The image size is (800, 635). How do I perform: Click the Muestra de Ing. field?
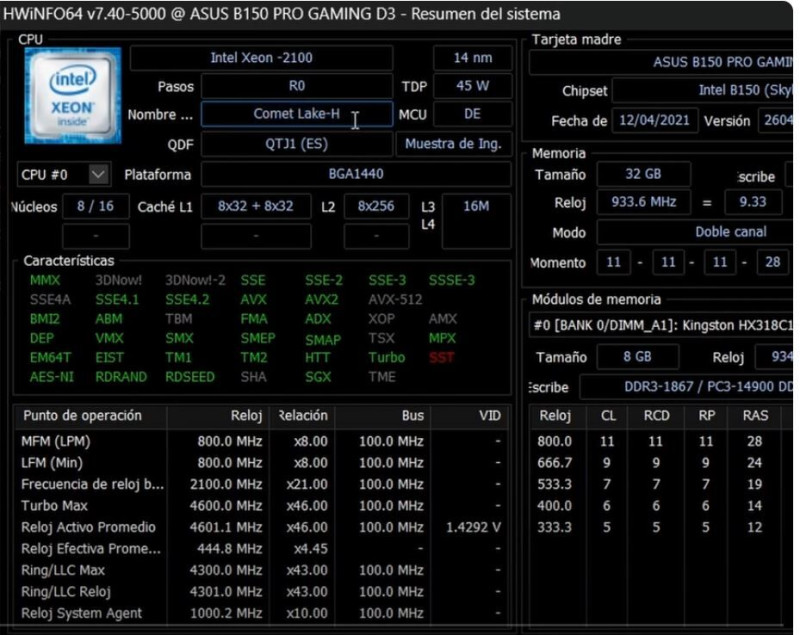[454, 144]
